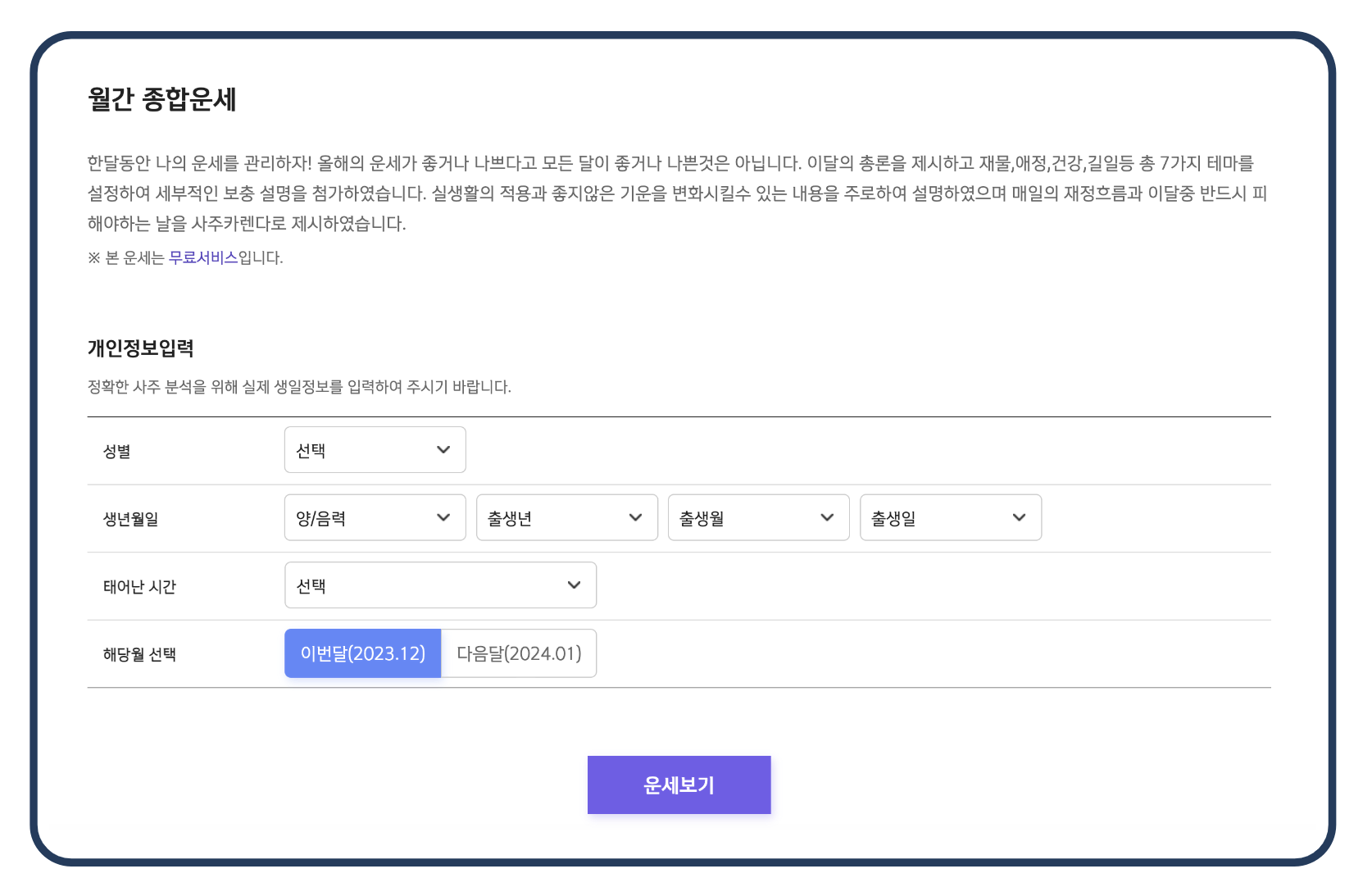Open the 무료서비스 free service link
This screenshot has width=1372, height=887.
click(203, 257)
